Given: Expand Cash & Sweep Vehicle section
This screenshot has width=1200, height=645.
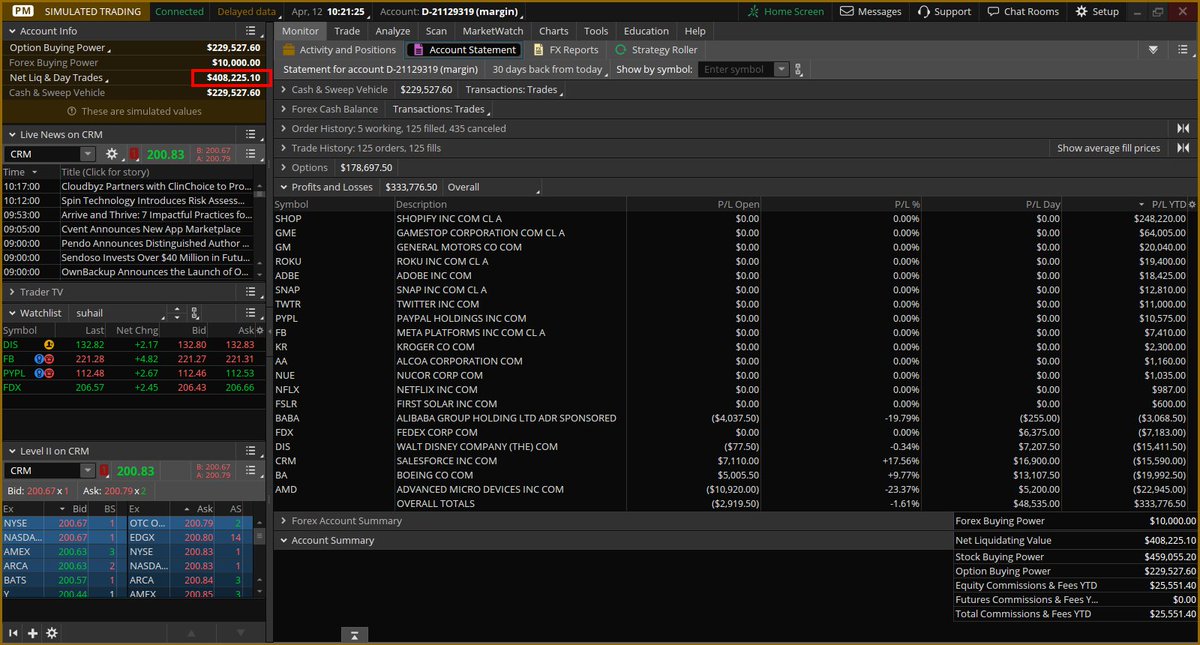Looking at the screenshot, I should (284, 90).
